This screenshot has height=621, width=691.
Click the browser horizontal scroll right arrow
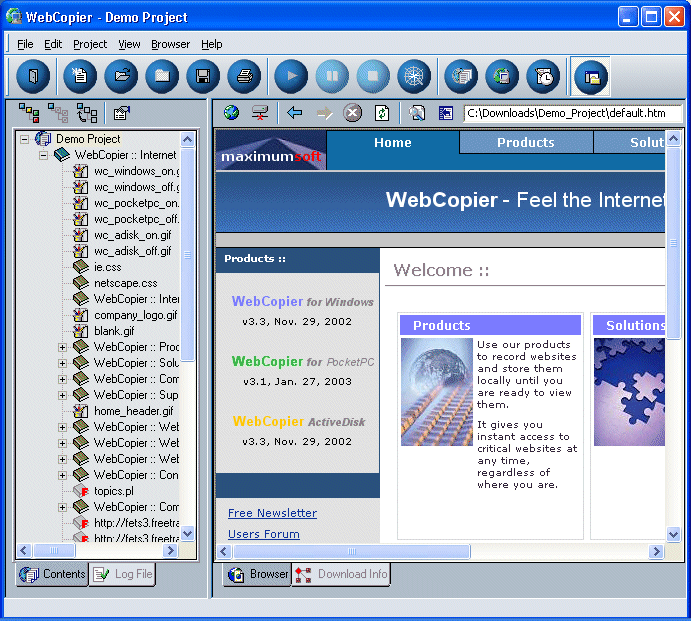[x=657, y=551]
